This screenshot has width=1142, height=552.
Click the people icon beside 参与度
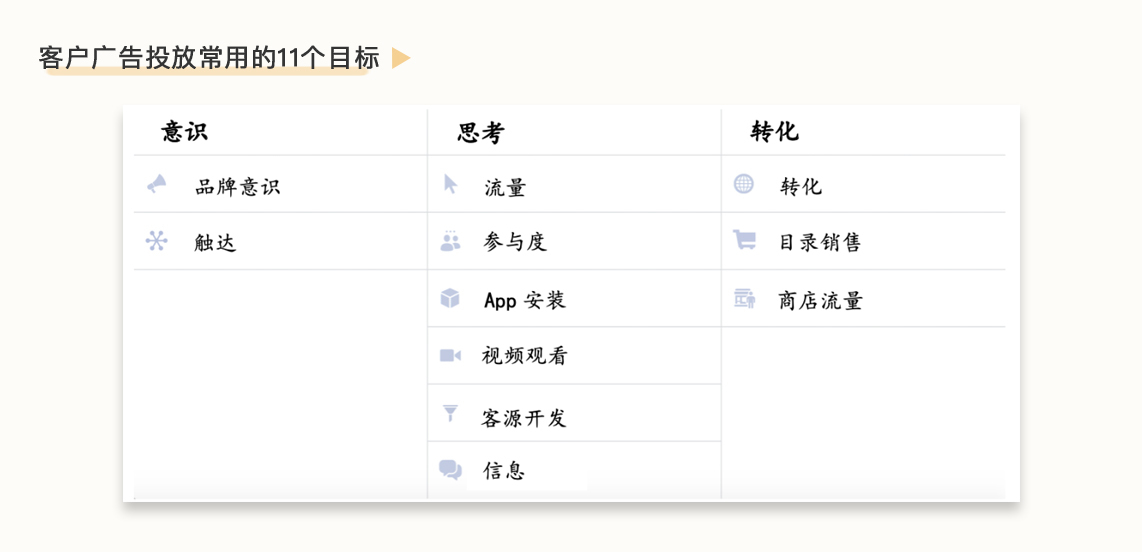coord(450,241)
